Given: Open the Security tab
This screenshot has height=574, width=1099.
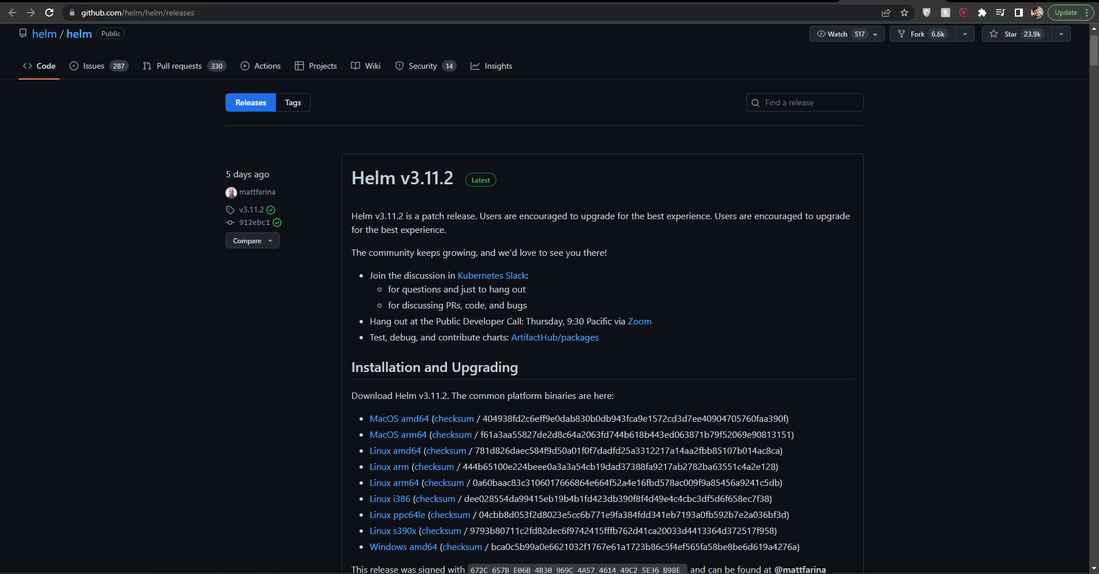Looking at the screenshot, I should click(x=425, y=66).
